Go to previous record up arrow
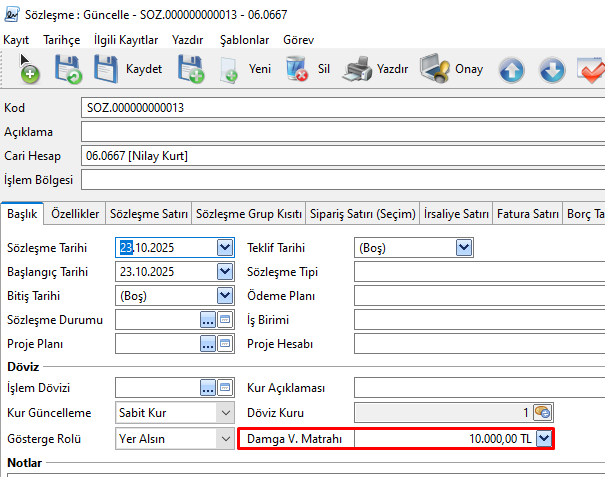 tap(512, 70)
